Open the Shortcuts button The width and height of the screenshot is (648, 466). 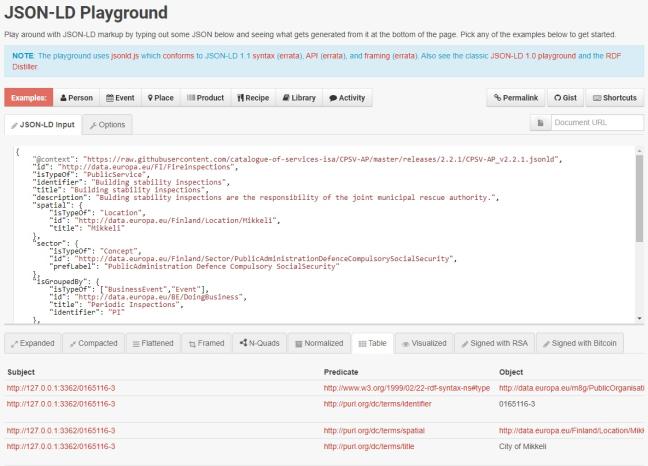click(615, 98)
